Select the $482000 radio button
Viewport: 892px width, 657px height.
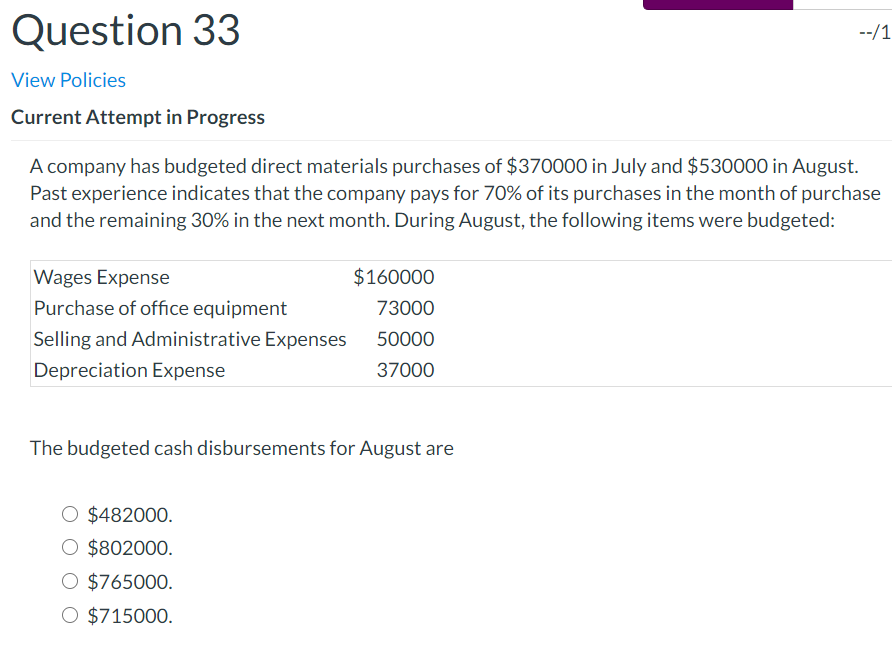(70, 513)
